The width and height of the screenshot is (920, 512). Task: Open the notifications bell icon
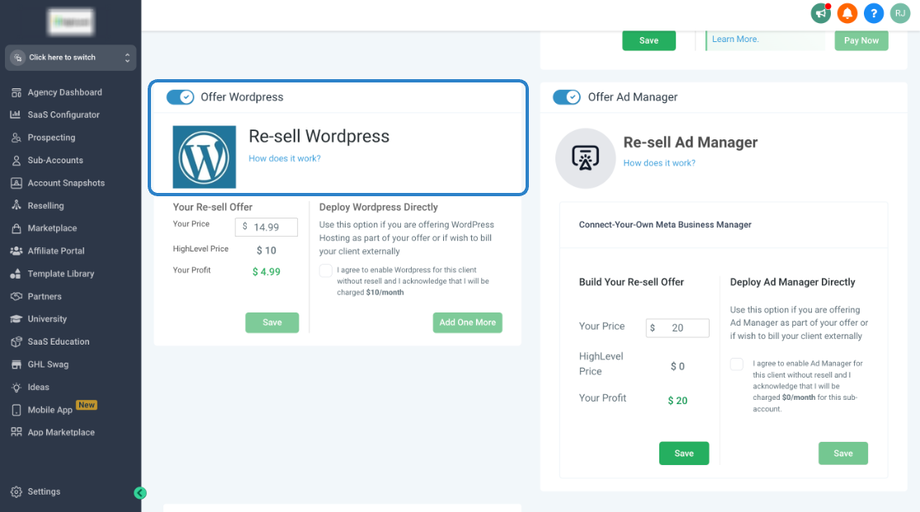pyautogui.click(x=847, y=13)
